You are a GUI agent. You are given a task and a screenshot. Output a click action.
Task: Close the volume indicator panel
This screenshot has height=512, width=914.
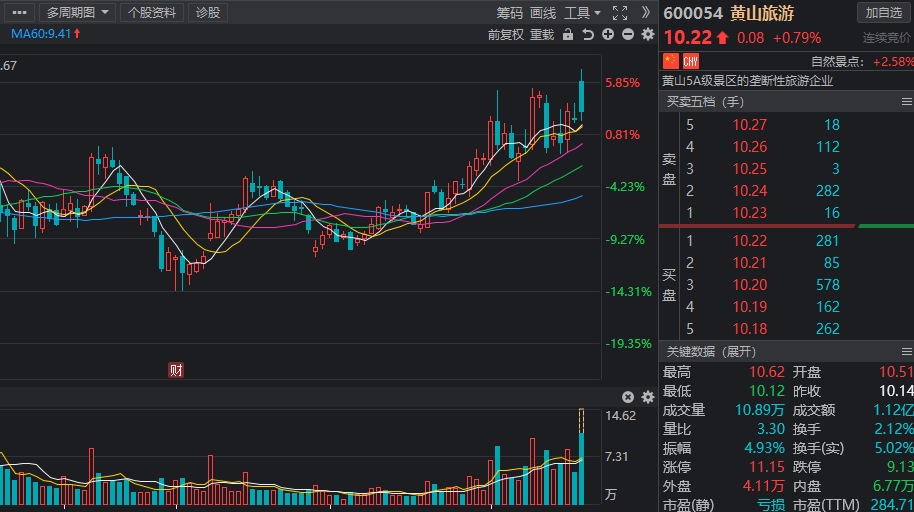[628, 397]
